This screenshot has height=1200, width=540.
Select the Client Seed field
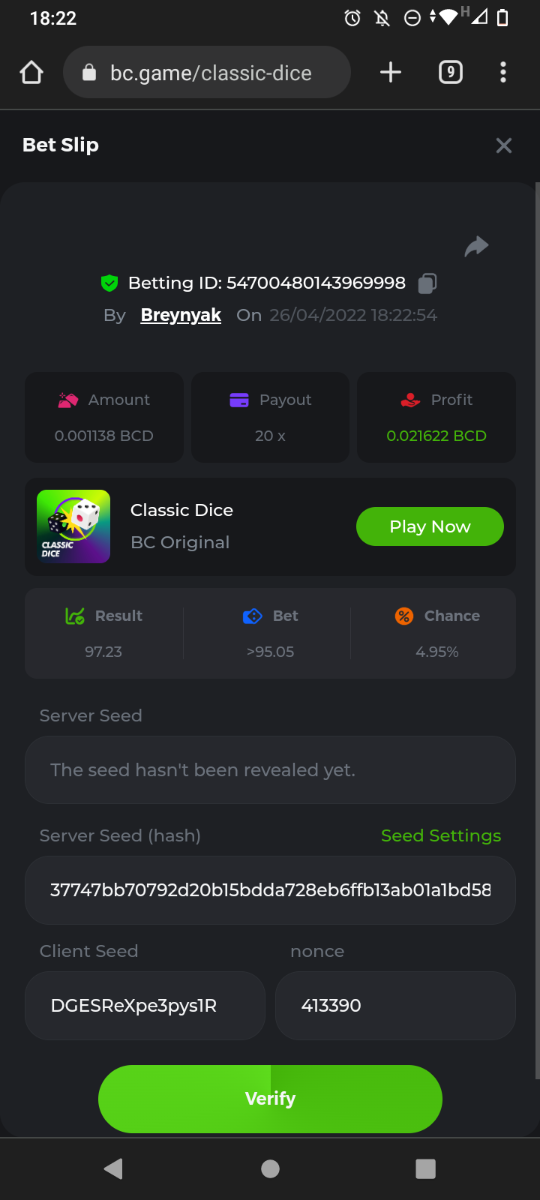145,1006
